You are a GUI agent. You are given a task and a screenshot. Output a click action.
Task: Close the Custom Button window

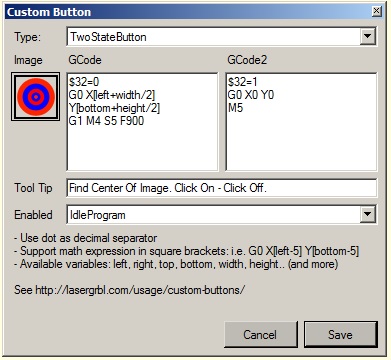tap(376, 11)
